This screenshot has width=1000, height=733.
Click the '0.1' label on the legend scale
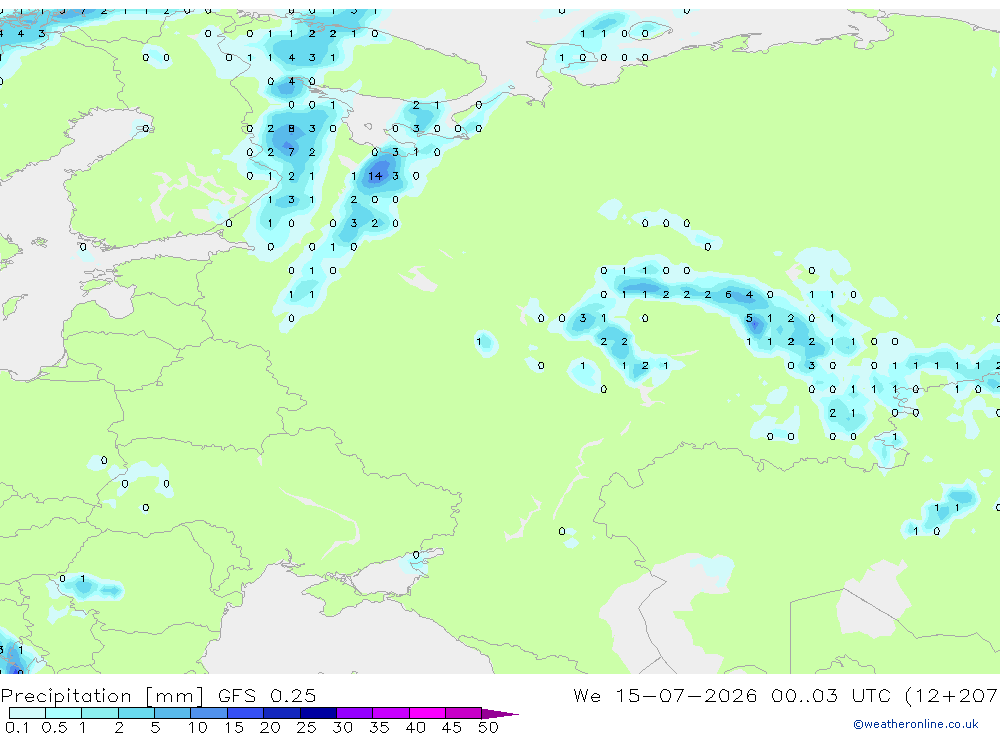point(17,727)
